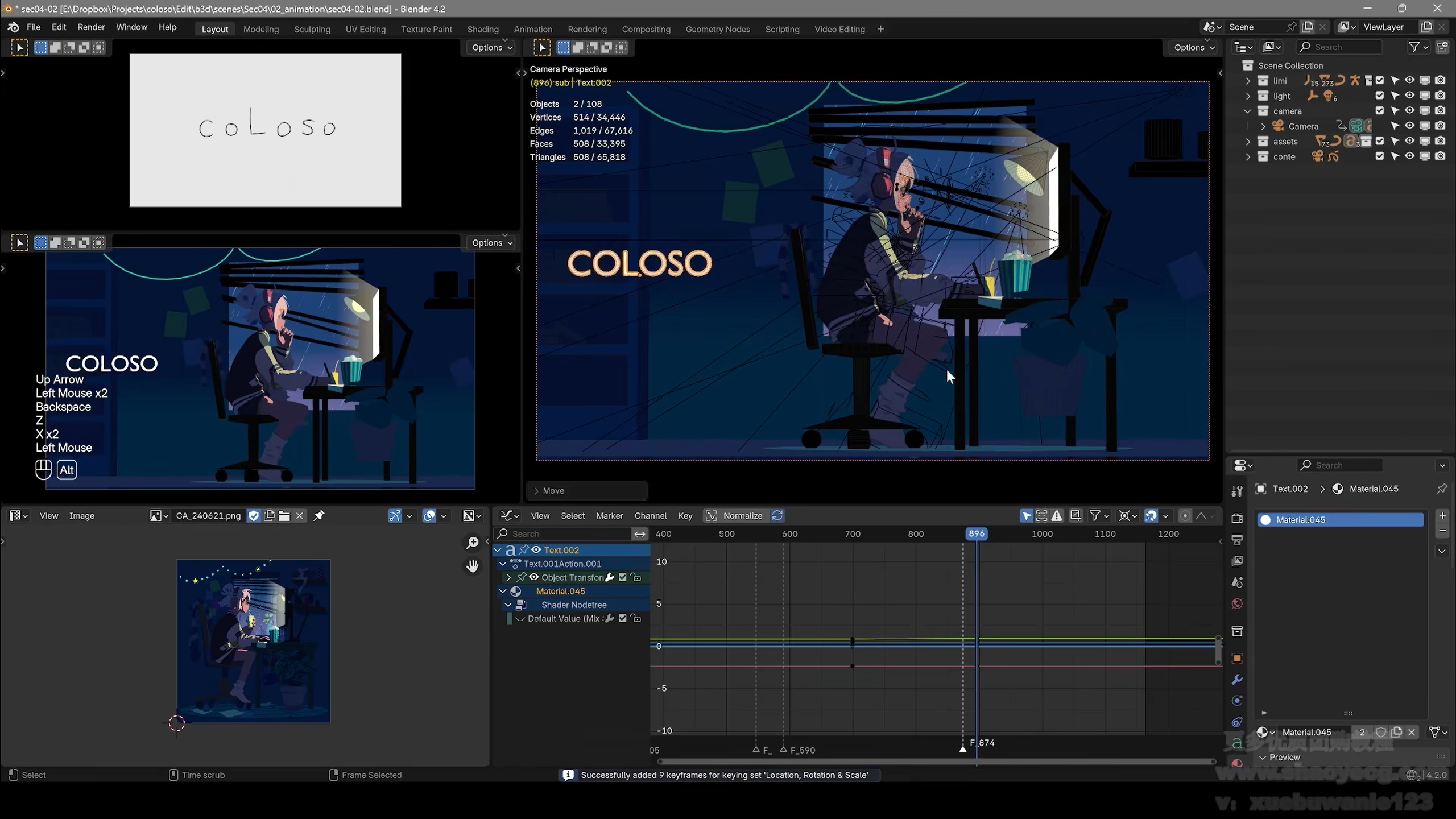Duplicate Material.045 with the new material icon
This screenshot has height=819, width=1456.
pyautogui.click(x=1396, y=732)
